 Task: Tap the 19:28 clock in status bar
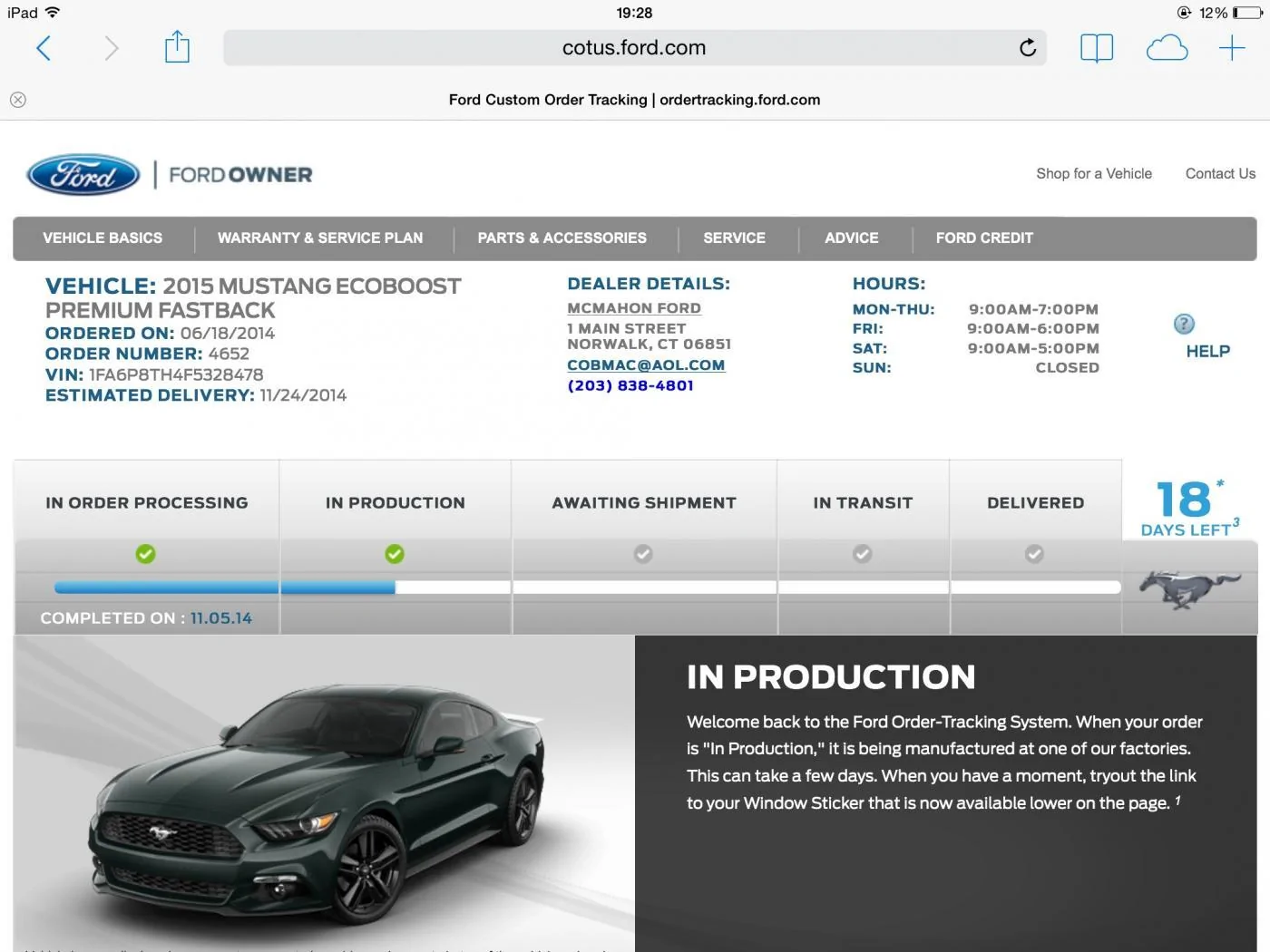click(x=634, y=13)
